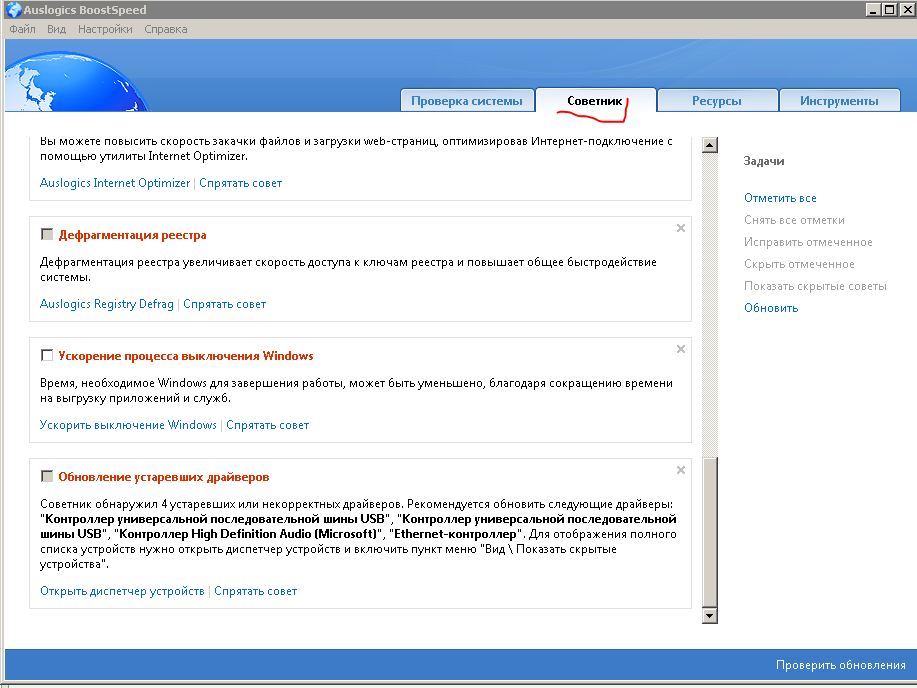Open the Вид menu

tap(56, 29)
